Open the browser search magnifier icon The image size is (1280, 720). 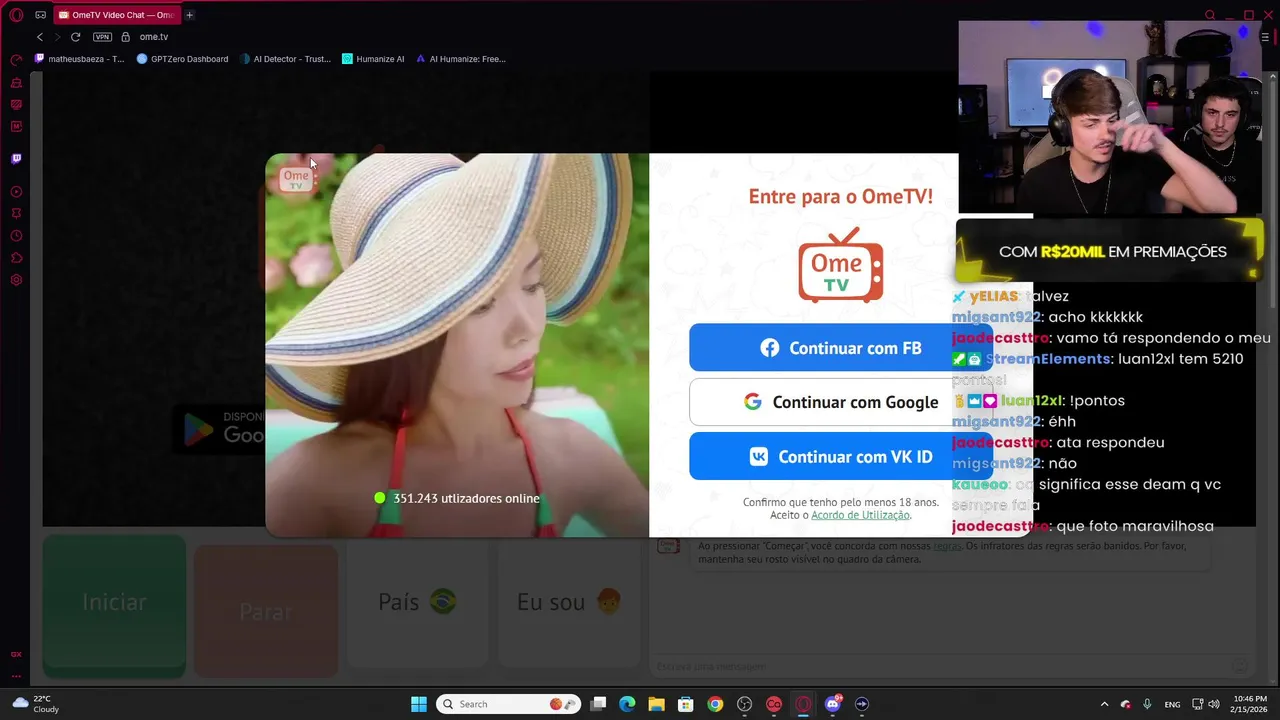pyautogui.click(x=1209, y=15)
